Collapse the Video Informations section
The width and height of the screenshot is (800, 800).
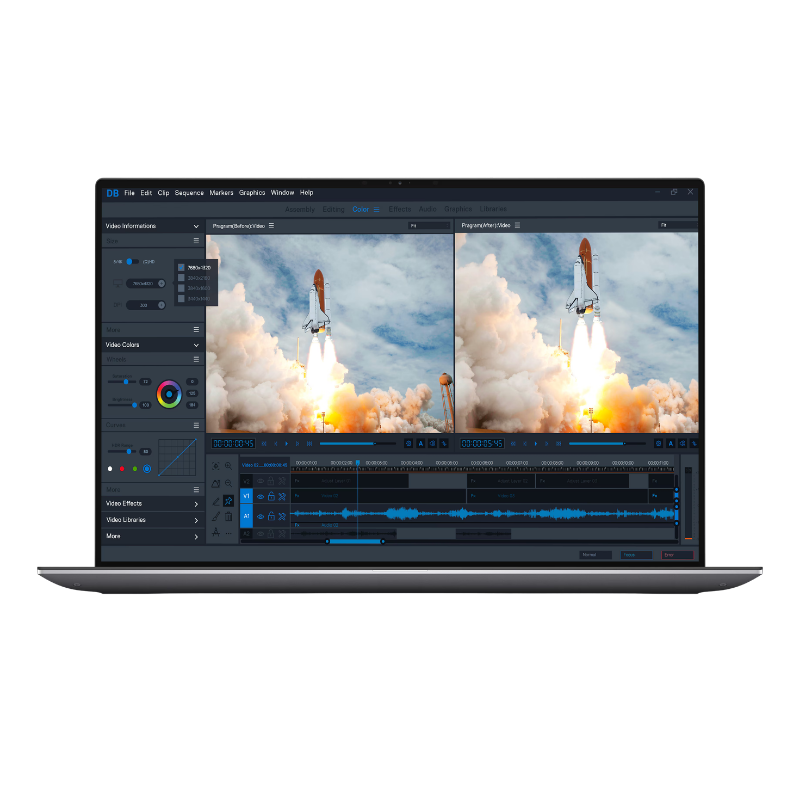pyautogui.click(x=196, y=226)
